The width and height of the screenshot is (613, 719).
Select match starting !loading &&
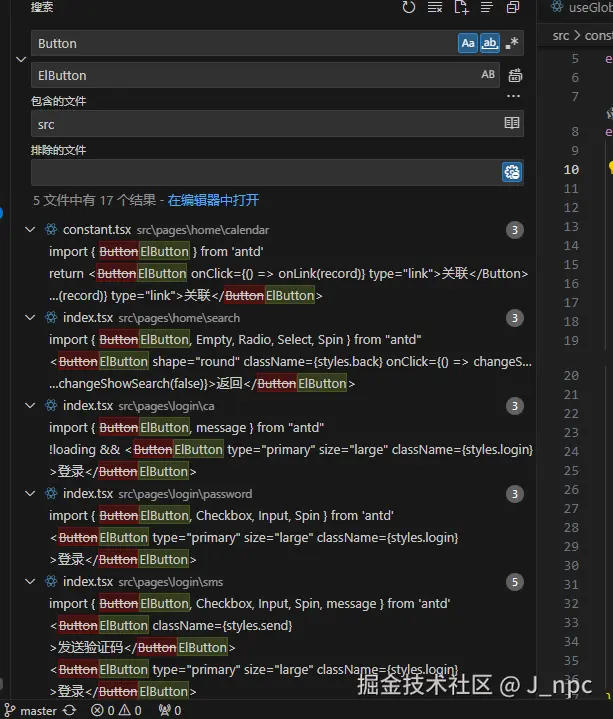click(x=291, y=450)
